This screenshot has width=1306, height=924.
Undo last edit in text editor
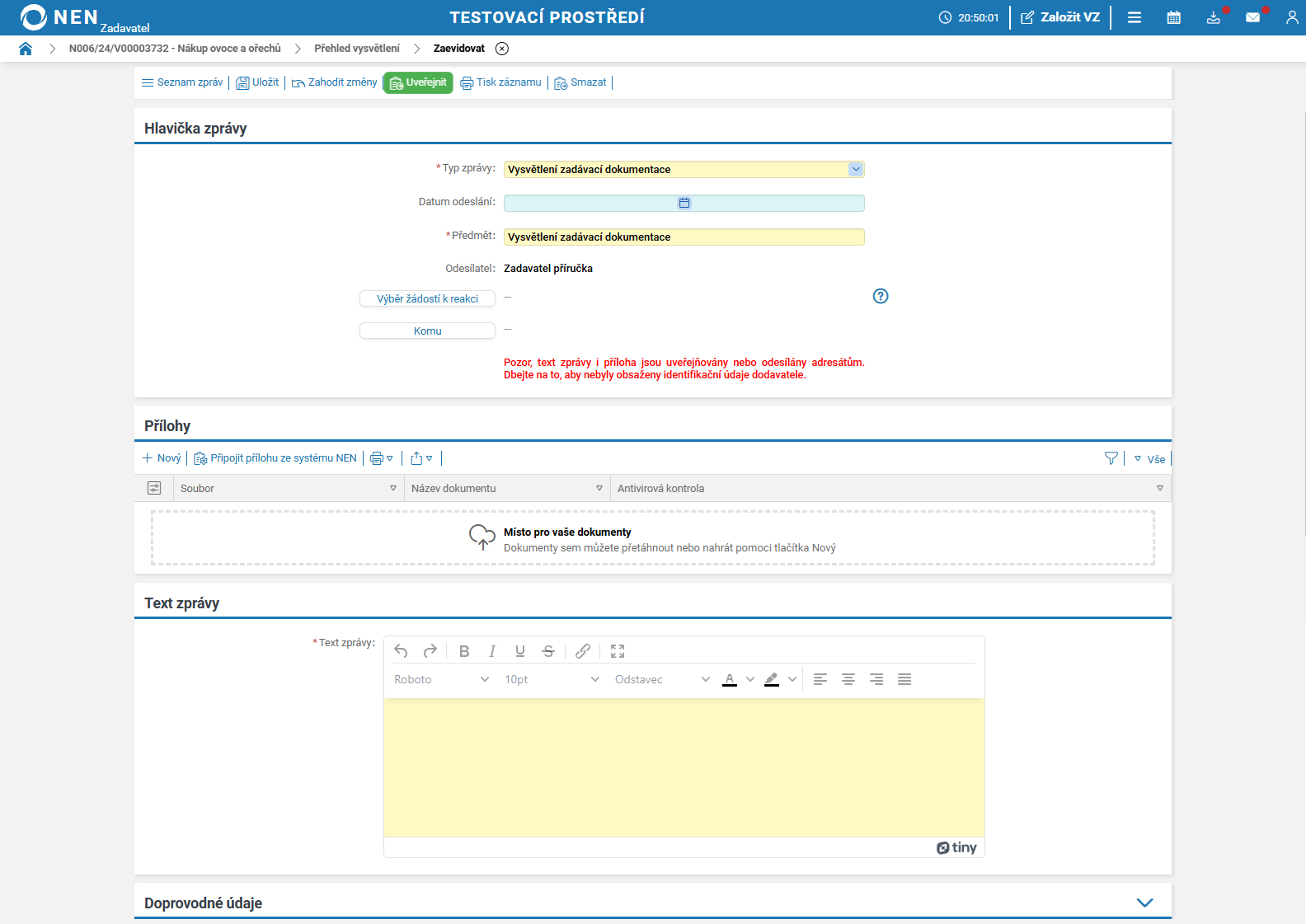(x=402, y=651)
